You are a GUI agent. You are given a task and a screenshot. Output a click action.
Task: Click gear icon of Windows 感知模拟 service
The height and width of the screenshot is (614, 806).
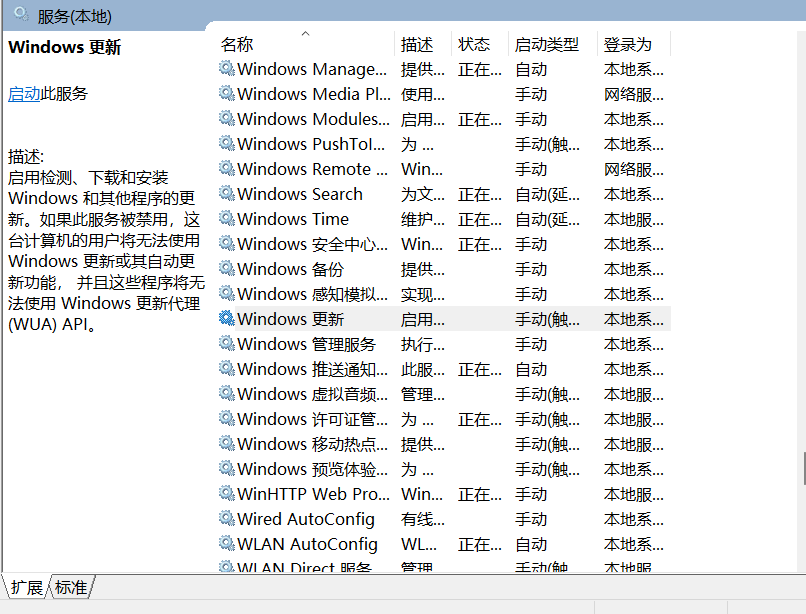[x=227, y=293]
